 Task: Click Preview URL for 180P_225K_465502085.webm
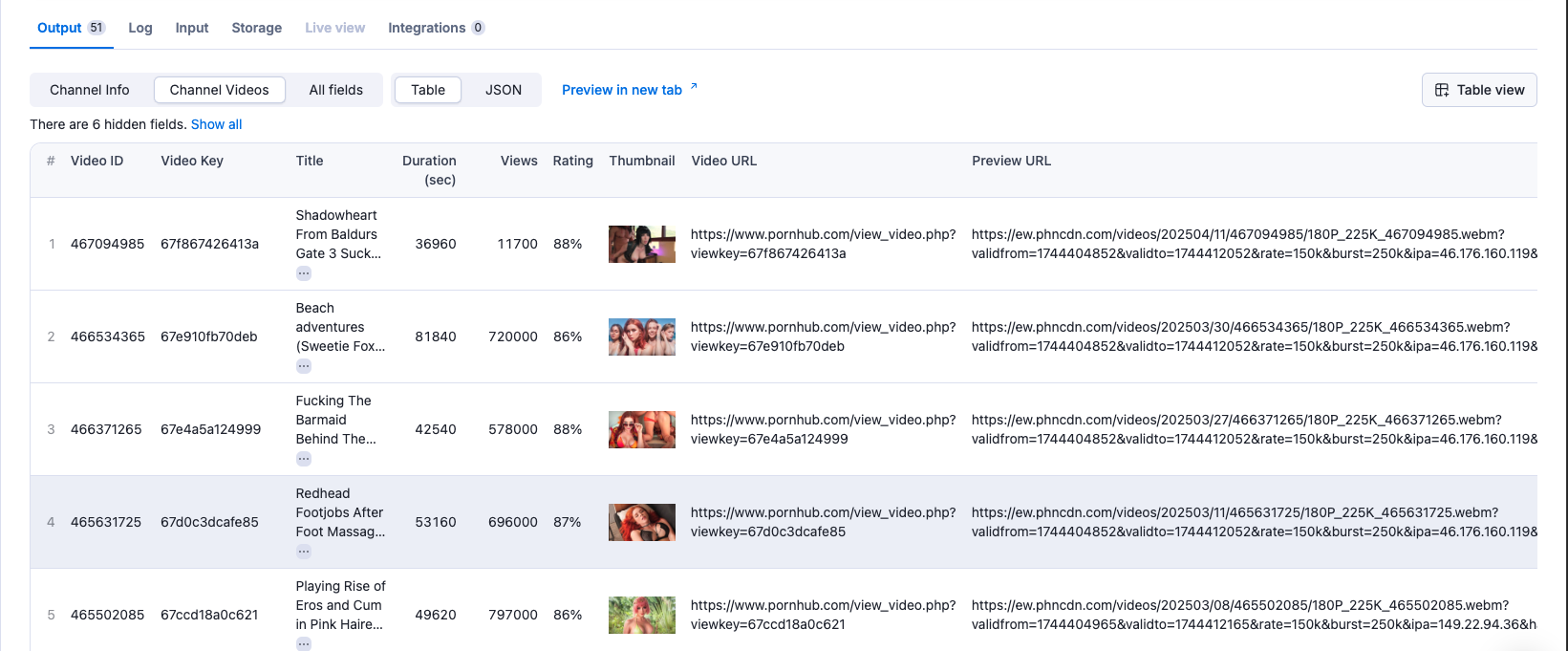(1255, 615)
